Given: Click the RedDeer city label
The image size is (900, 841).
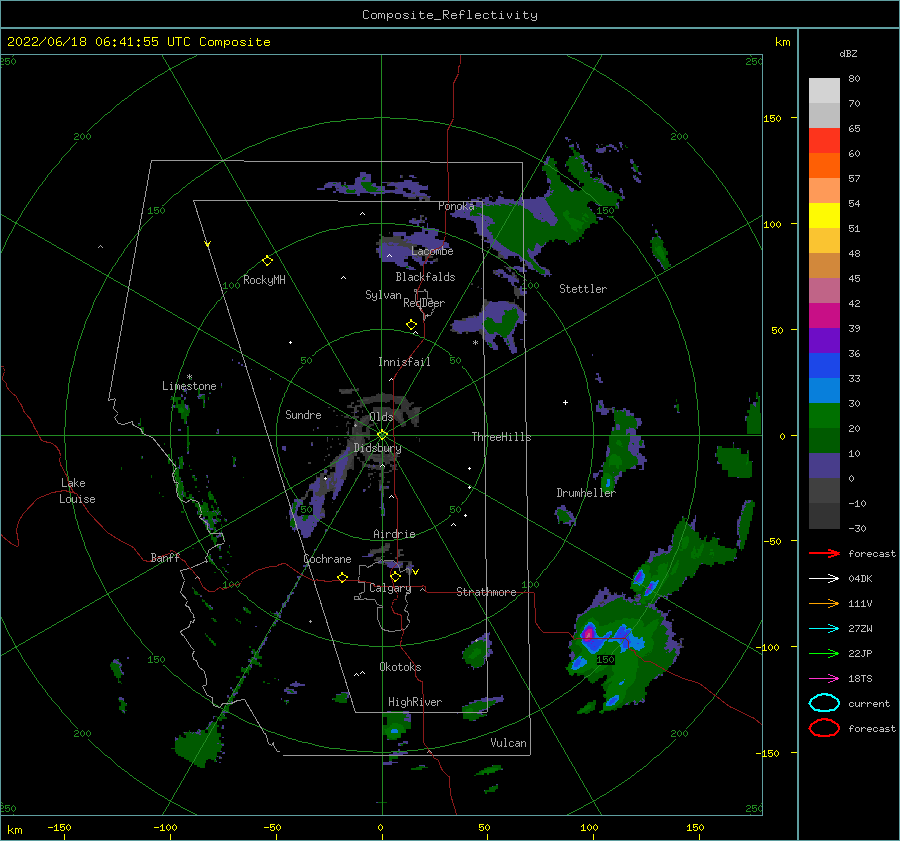Looking at the screenshot, I should [x=424, y=303].
